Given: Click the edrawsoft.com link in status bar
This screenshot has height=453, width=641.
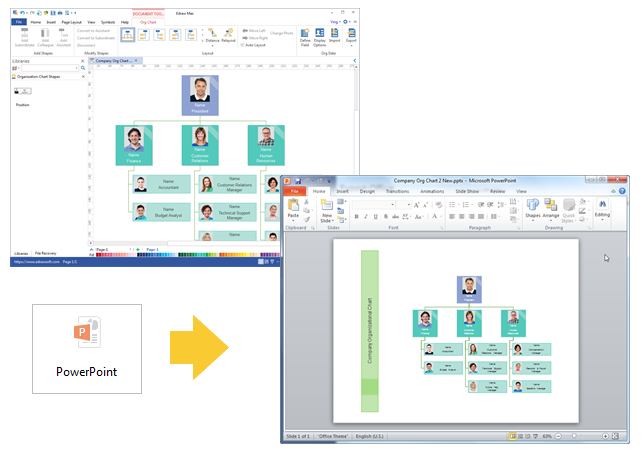Looking at the screenshot, I should pos(37,262).
